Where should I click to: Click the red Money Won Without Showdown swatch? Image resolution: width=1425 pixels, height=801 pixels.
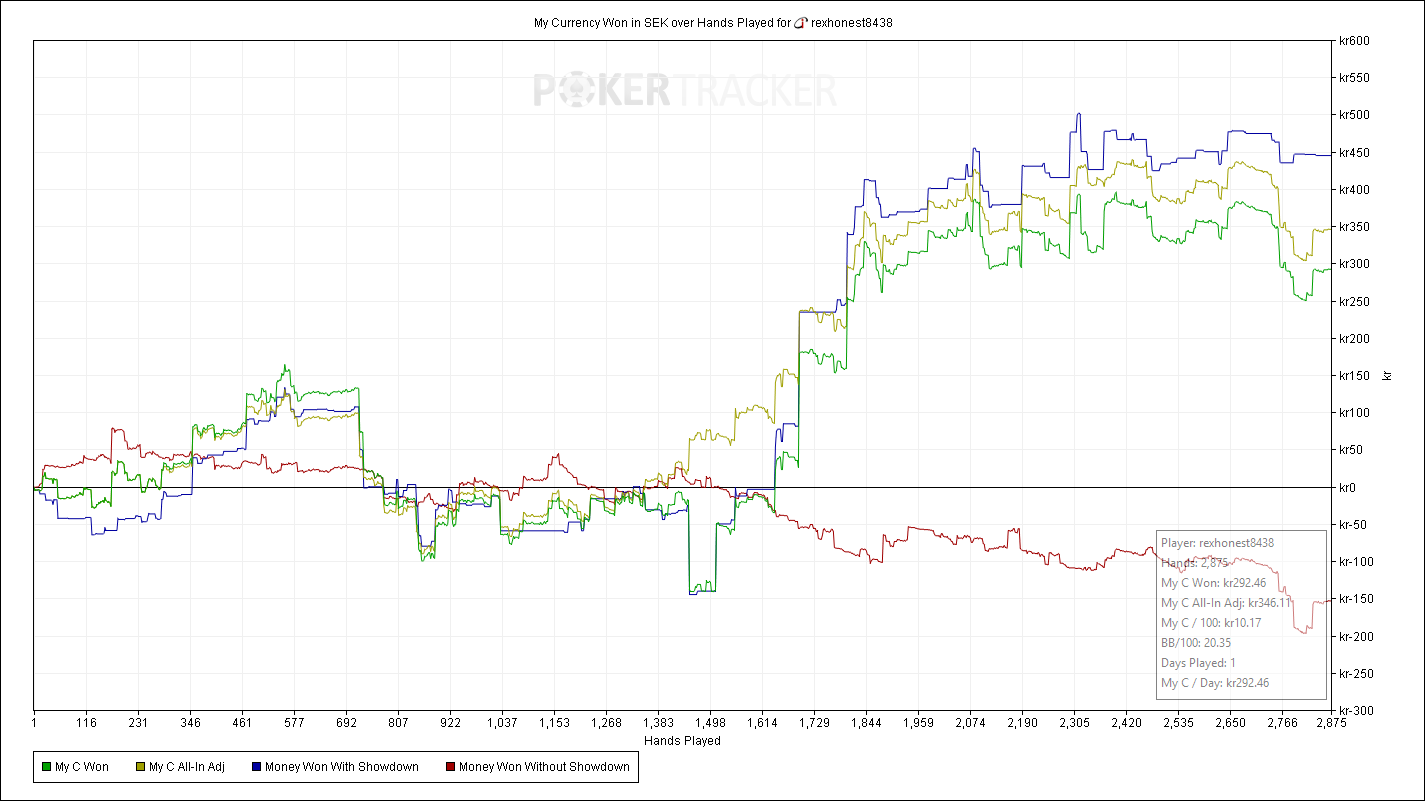[449, 767]
